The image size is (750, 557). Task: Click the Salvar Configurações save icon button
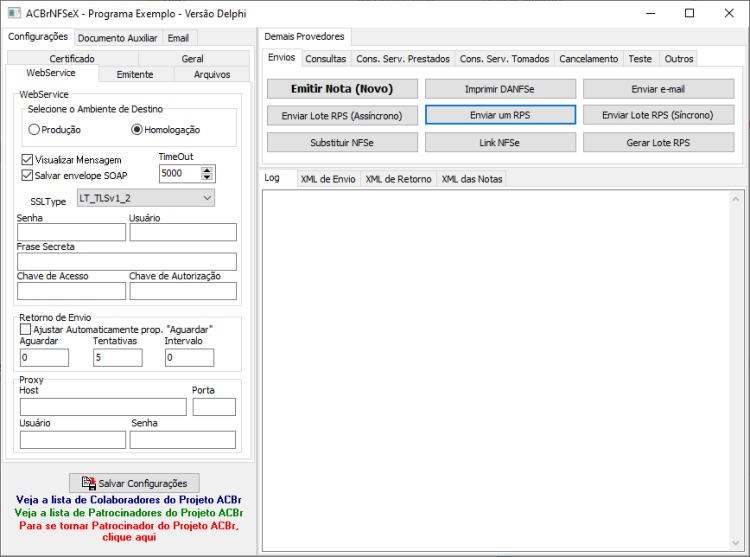pos(134,483)
